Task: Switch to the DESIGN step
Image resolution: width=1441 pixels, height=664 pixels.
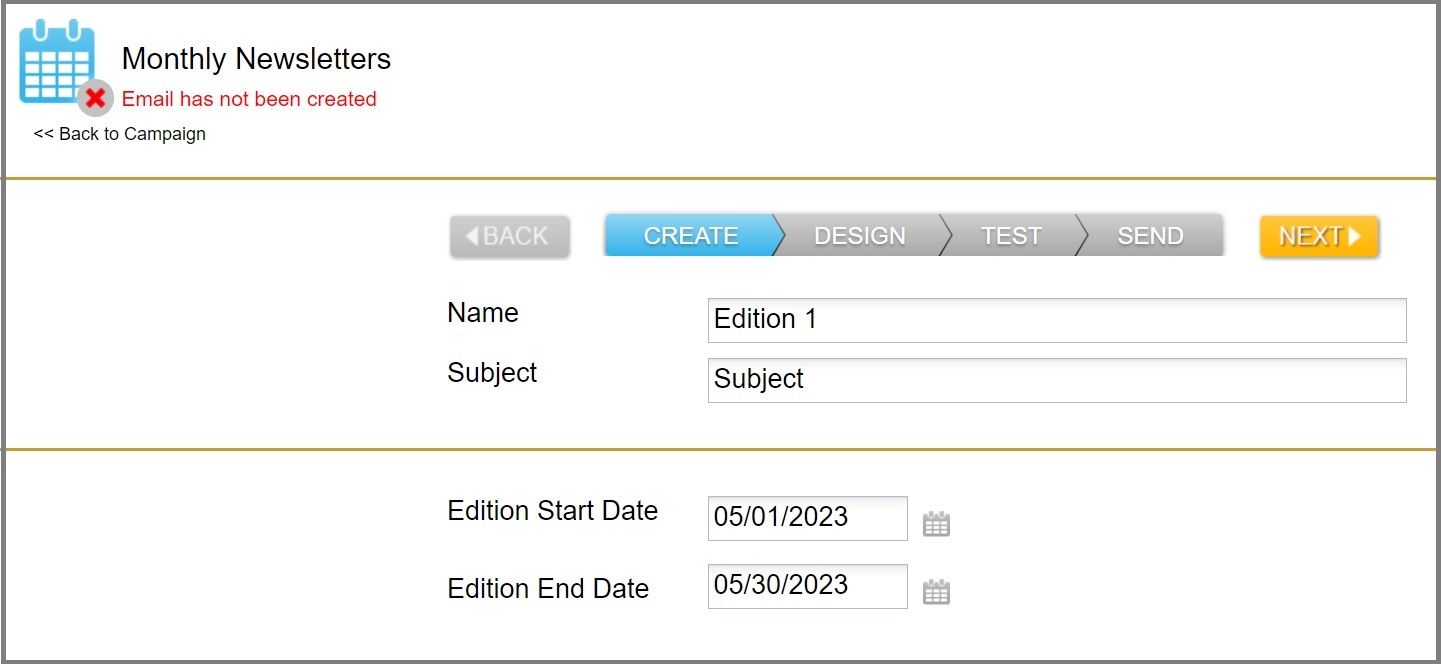Action: coord(859,236)
